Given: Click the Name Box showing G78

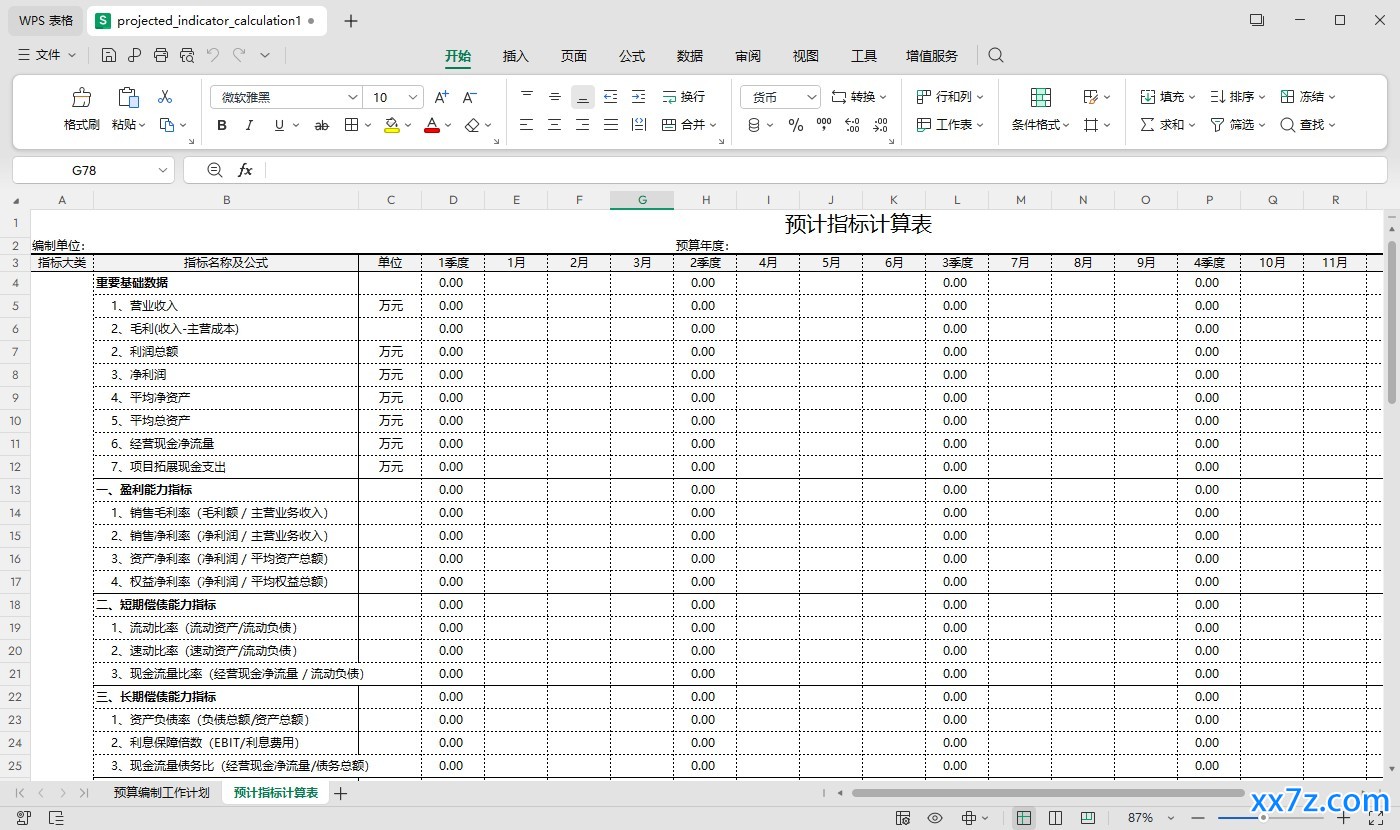Looking at the screenshot, I should click(93, 170).
